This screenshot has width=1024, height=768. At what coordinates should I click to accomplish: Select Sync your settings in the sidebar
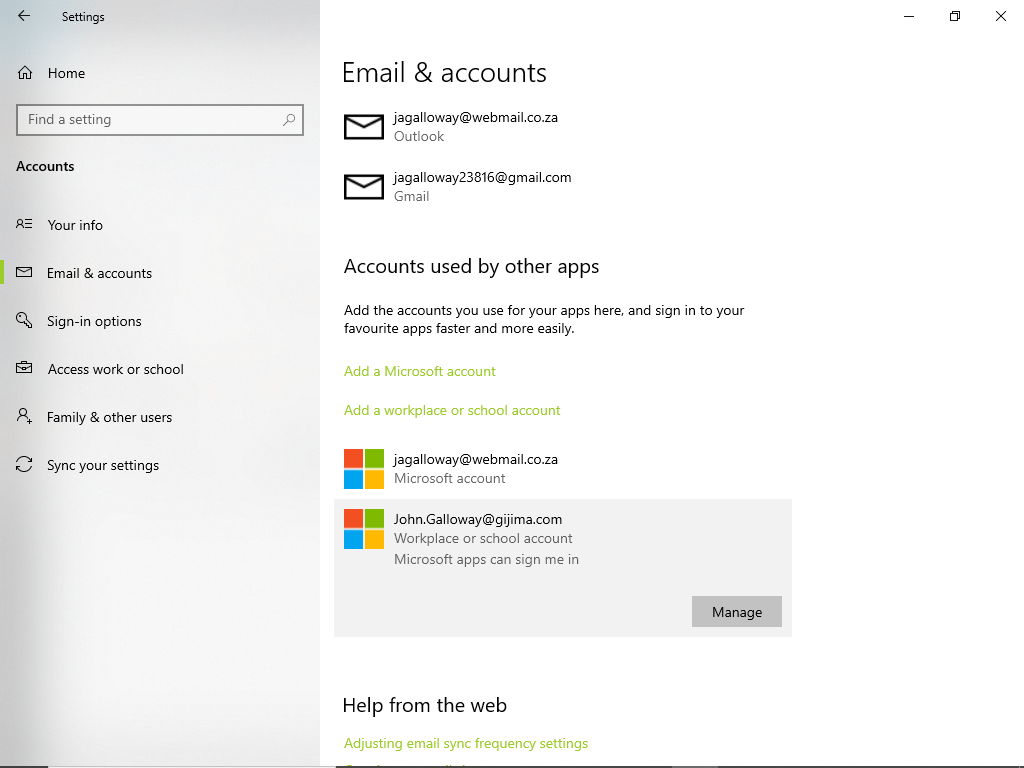(103, 464)
